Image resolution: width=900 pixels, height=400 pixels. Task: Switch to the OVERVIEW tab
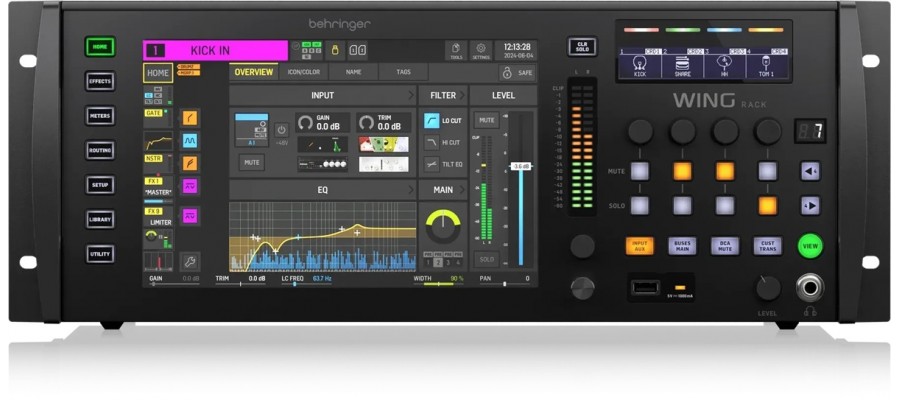pos(254,72)
